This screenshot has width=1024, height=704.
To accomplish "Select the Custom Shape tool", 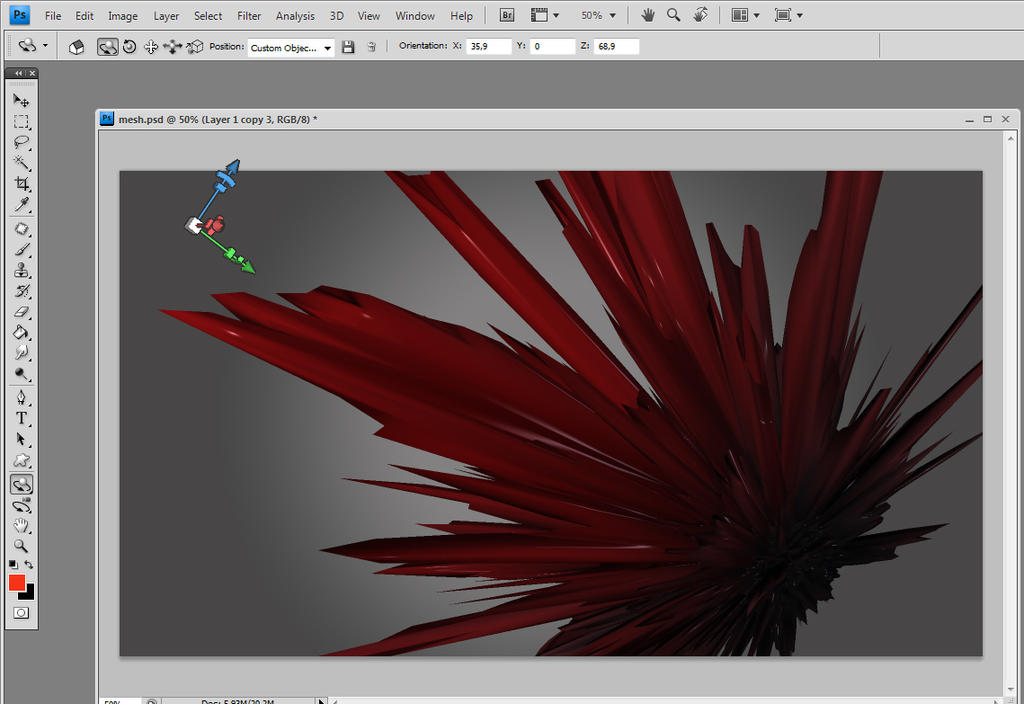I will point(21,460).
